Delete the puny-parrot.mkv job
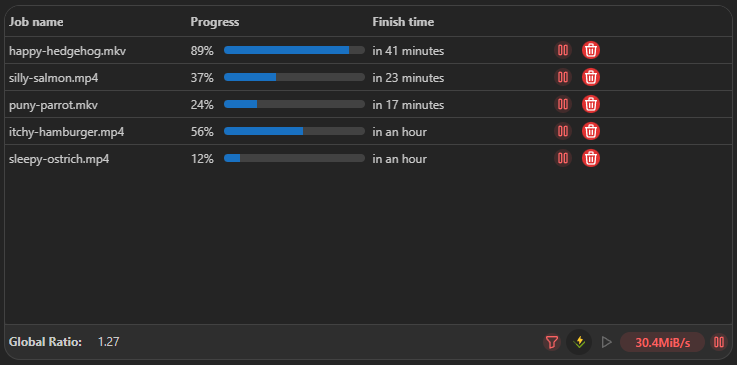This screenshot has height=365, width=737. click(x=591, y=104)
